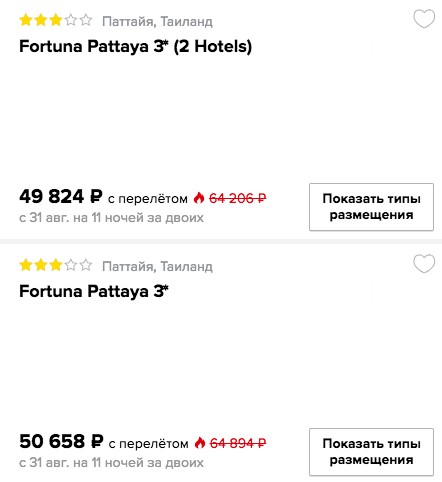
Task: Click fire icon beside 64 206 ₽
Action: pos(199,198)
